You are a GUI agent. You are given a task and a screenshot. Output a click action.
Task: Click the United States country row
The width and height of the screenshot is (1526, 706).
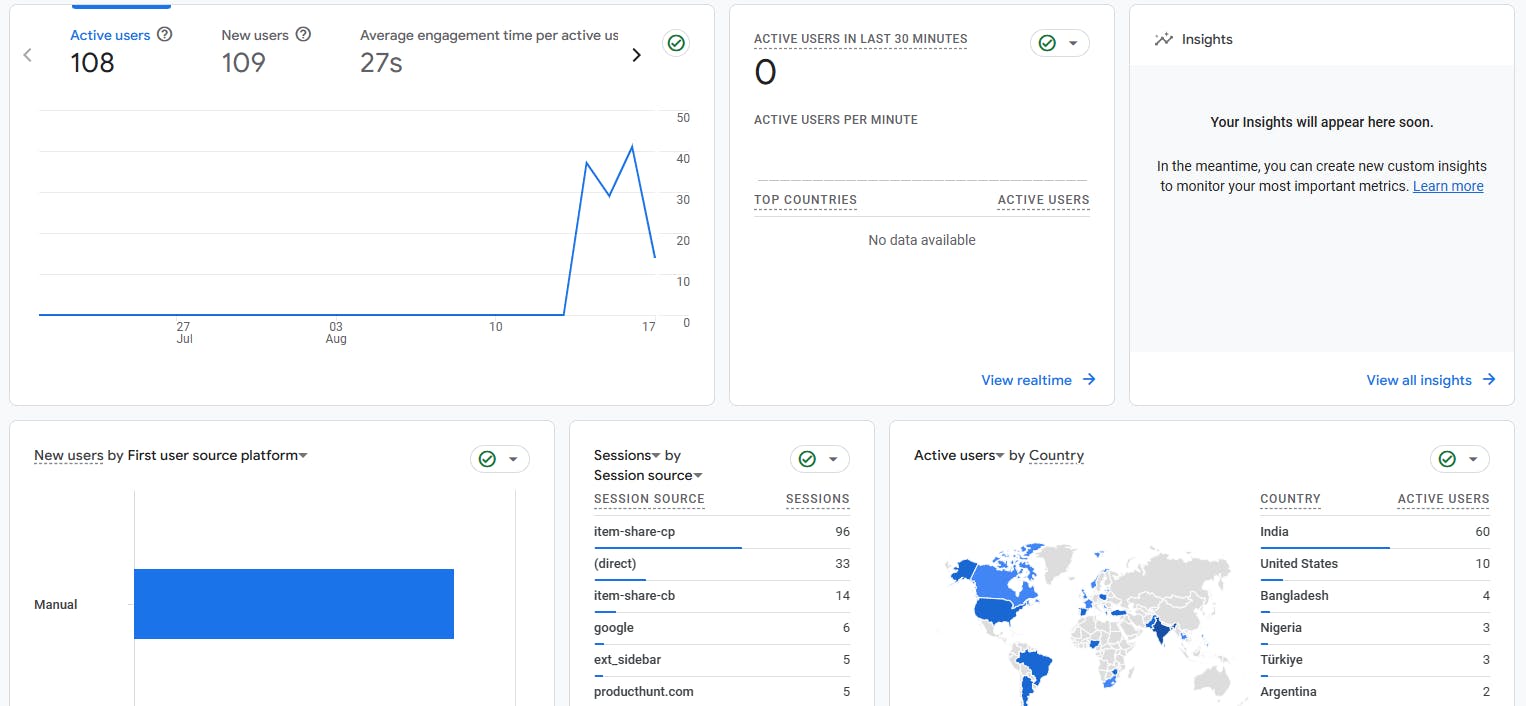tap(1375, 564)
